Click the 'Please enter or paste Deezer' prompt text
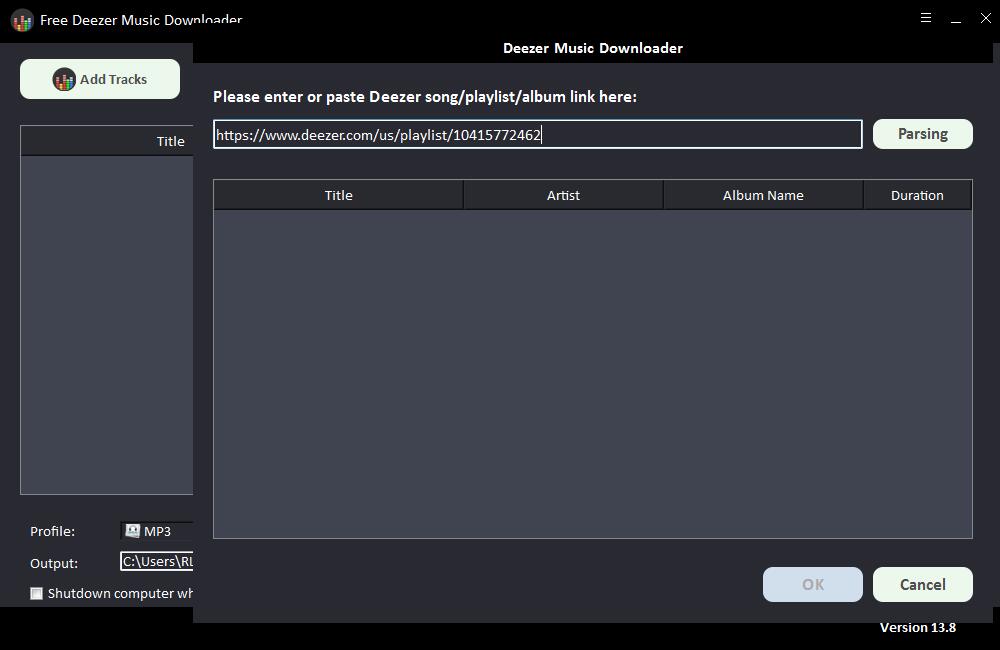 pyautogui.click(x=425, y=97)
